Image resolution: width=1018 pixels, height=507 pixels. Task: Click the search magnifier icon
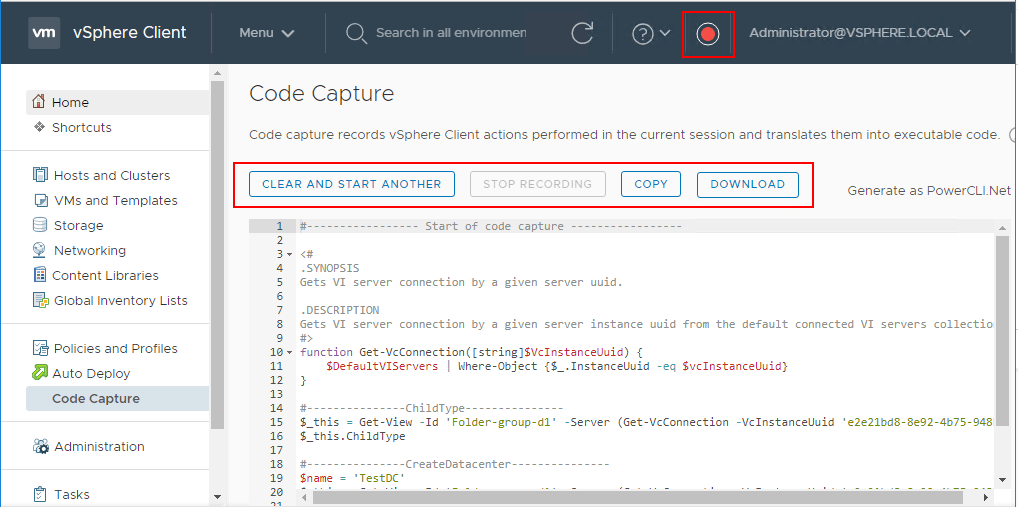point(356,33)
